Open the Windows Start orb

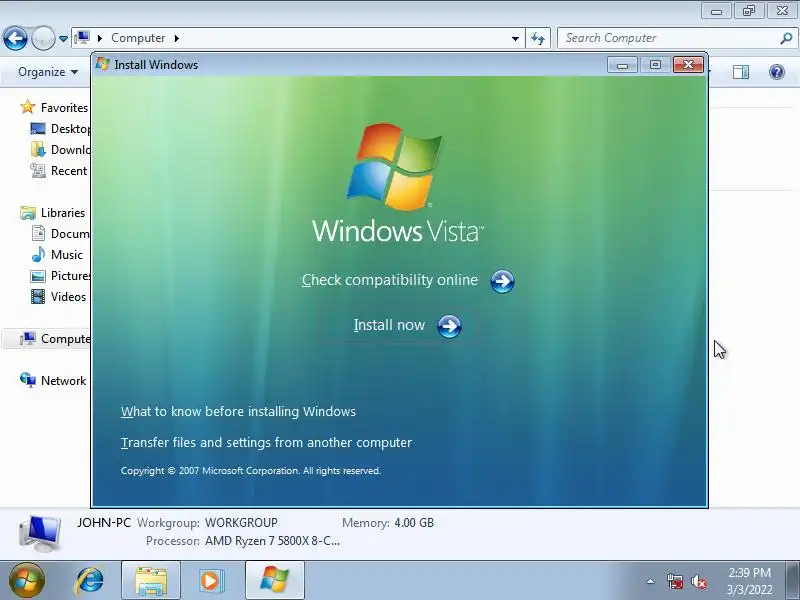click(x=27, y=581)
